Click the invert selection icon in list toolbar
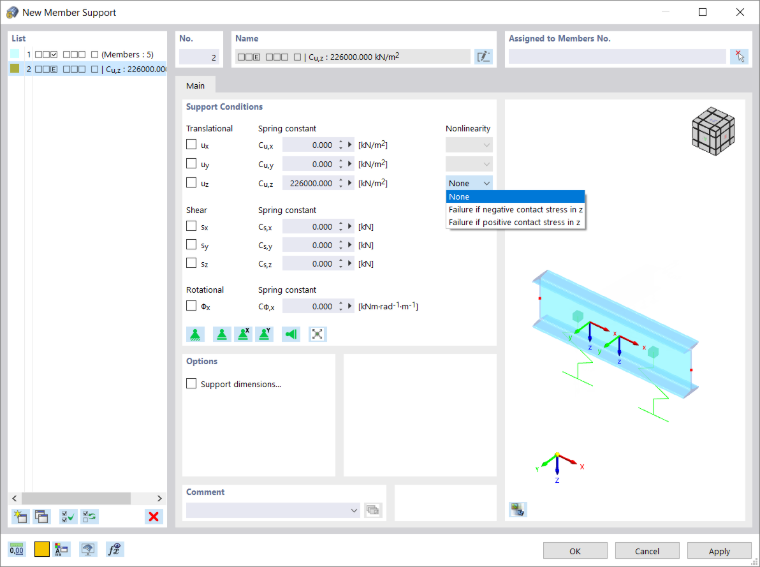Viewport: 760px width, 567px height. [90, 516]
